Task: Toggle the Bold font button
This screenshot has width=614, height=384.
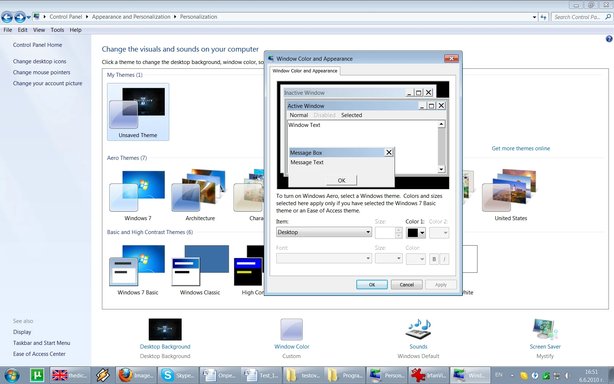Action: (x=434, y=259)
